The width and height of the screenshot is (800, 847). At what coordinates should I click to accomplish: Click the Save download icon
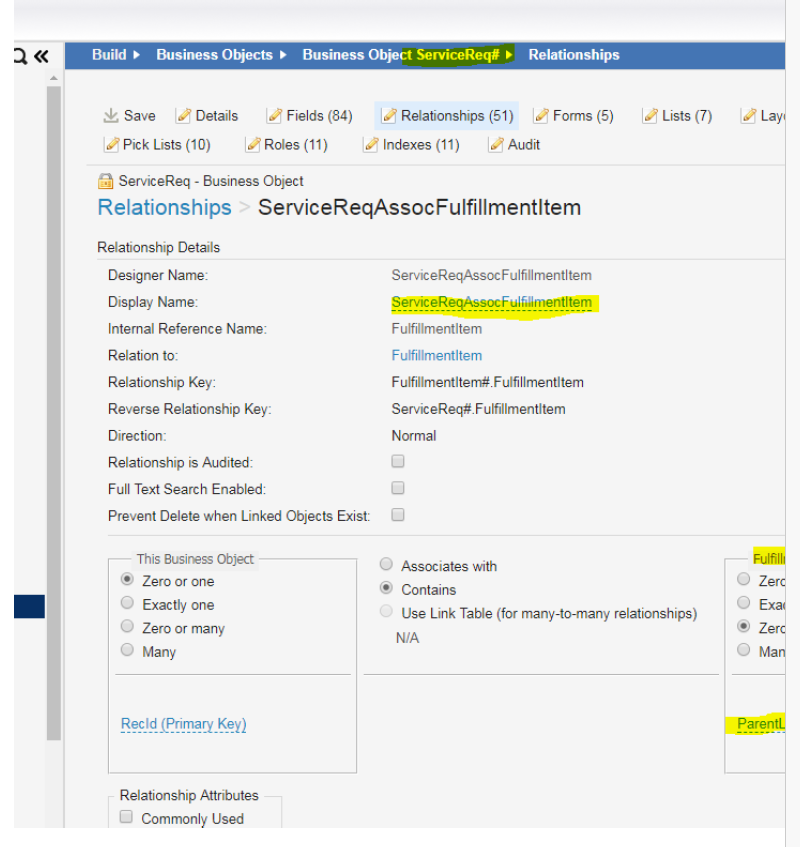(x=111, y=115)
